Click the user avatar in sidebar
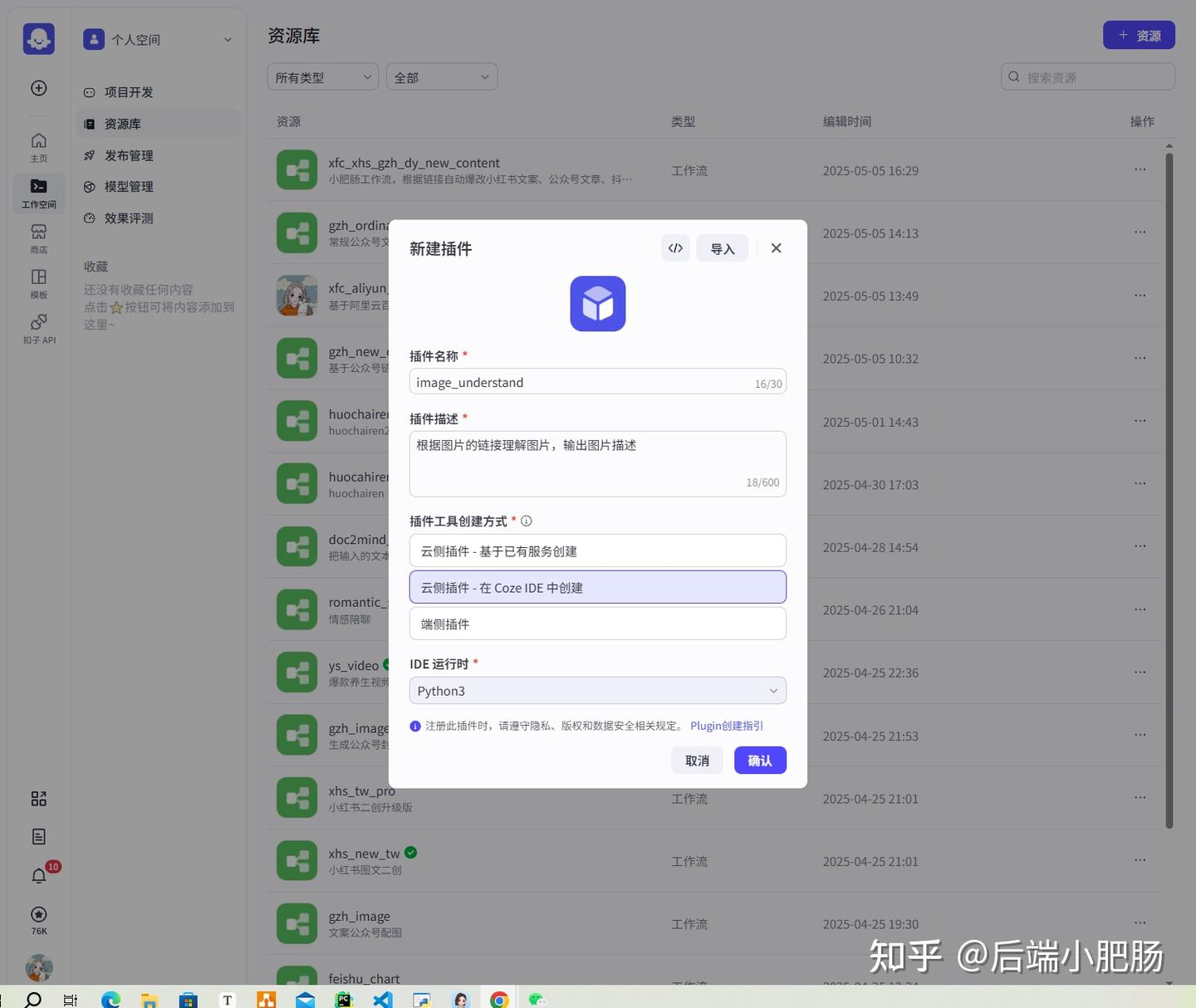The width and height of the screenshot is (1196, 1008). pyautogui.click(x=39, y=967)
